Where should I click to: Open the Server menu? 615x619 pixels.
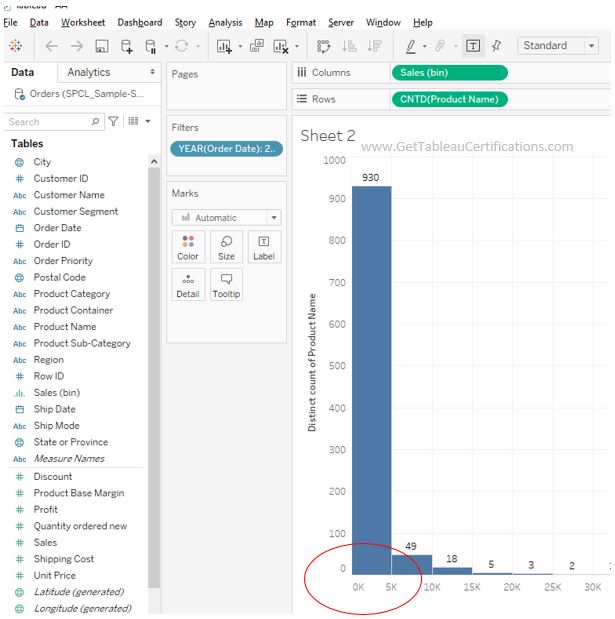click(x=341, y=23)
